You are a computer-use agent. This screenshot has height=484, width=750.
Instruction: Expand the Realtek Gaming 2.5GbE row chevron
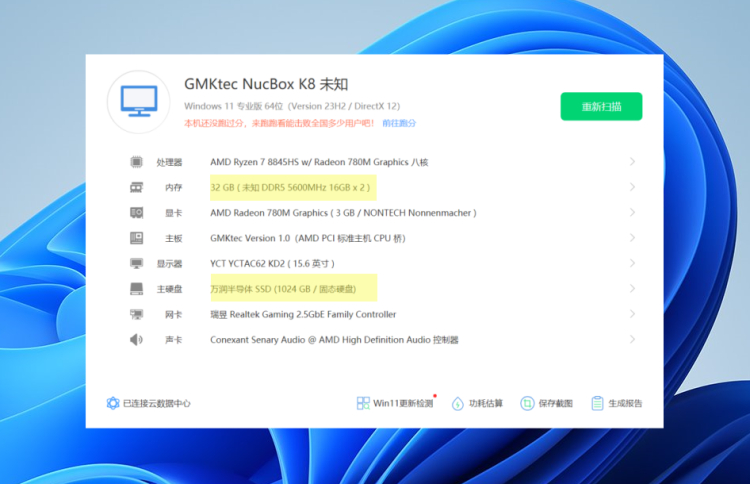point(632,314)
